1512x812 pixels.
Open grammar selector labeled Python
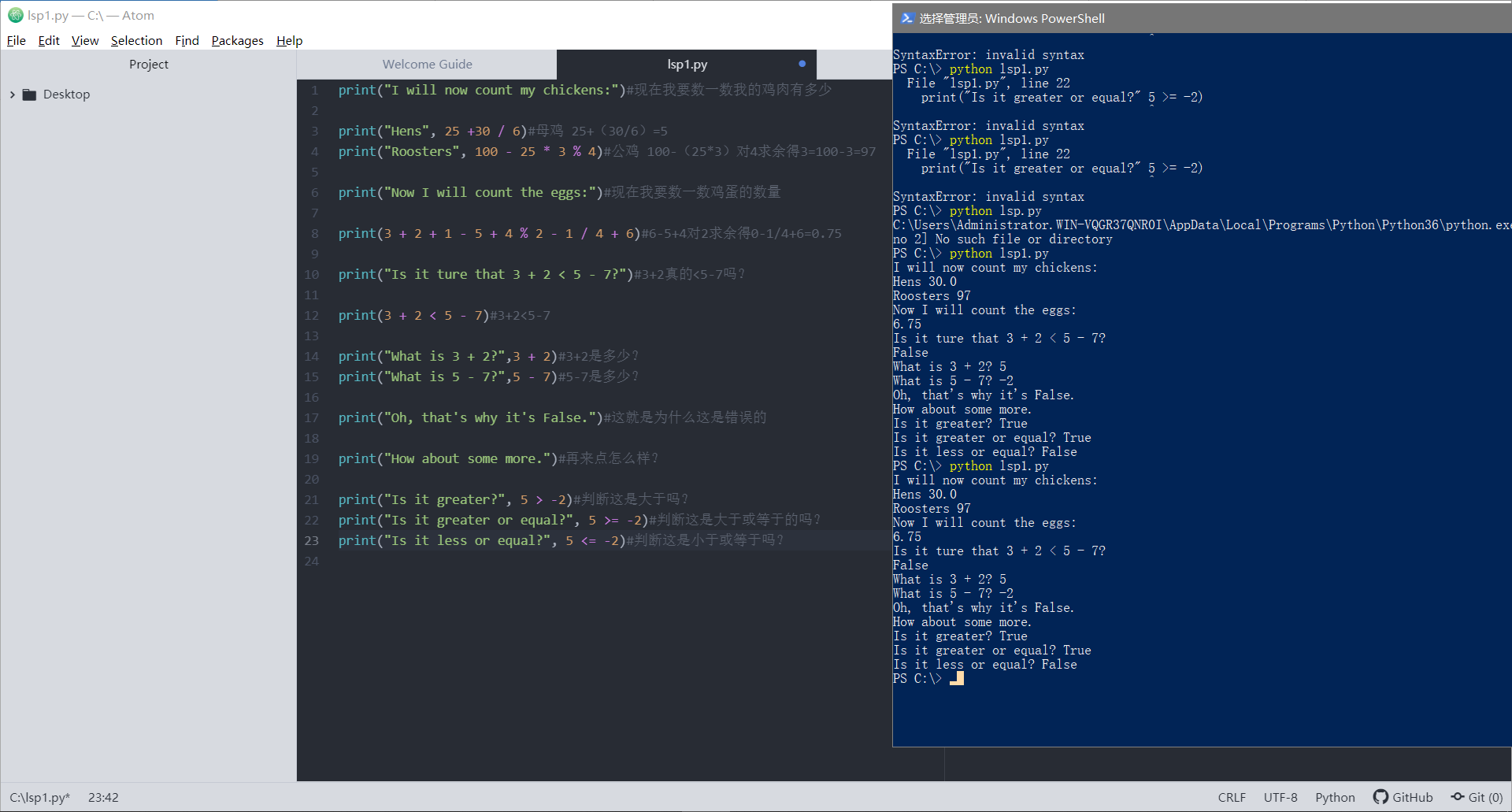coord(1335,797)
